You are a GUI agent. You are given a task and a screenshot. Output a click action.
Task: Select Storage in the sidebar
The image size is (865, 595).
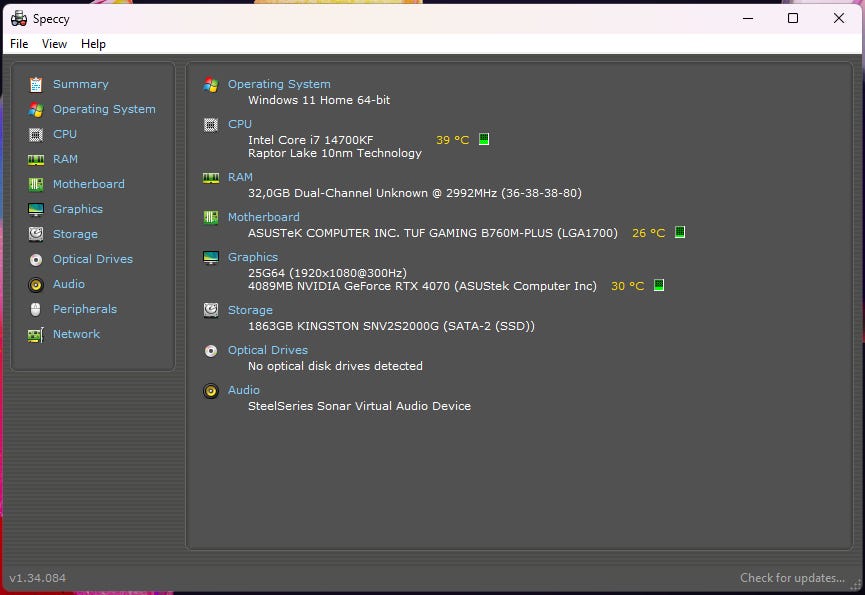75,234
